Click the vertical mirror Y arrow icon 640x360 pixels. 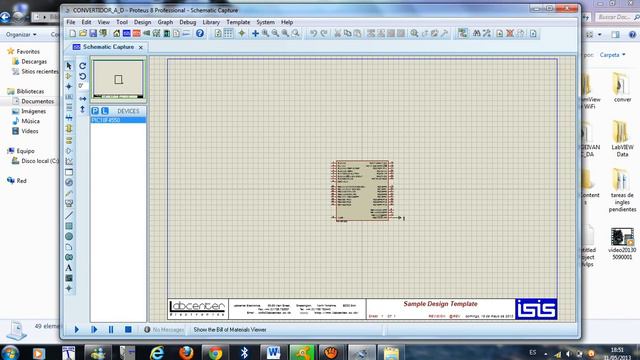pos(82,109)
